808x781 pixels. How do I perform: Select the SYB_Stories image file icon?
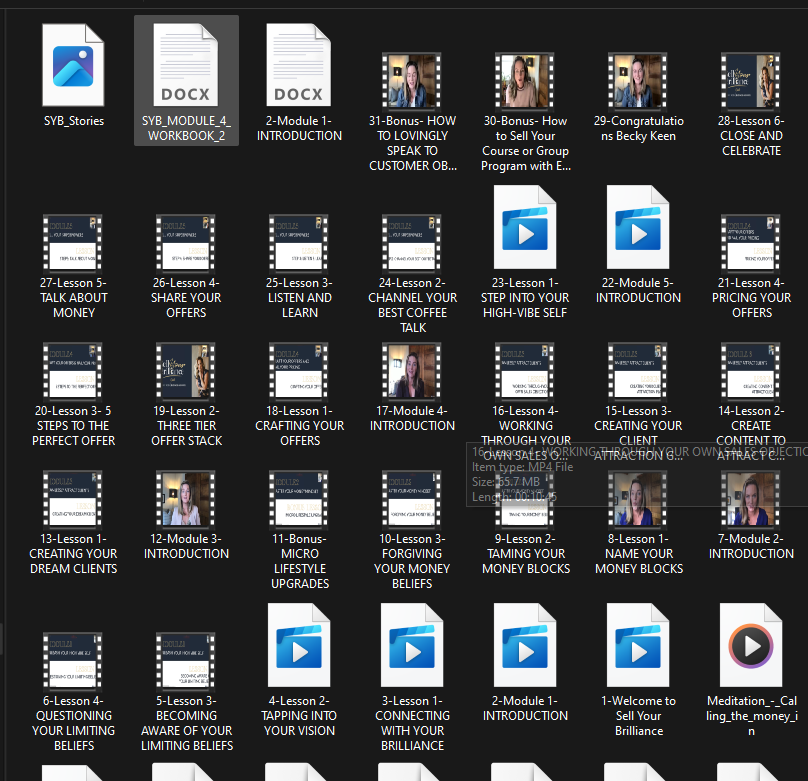73,65
